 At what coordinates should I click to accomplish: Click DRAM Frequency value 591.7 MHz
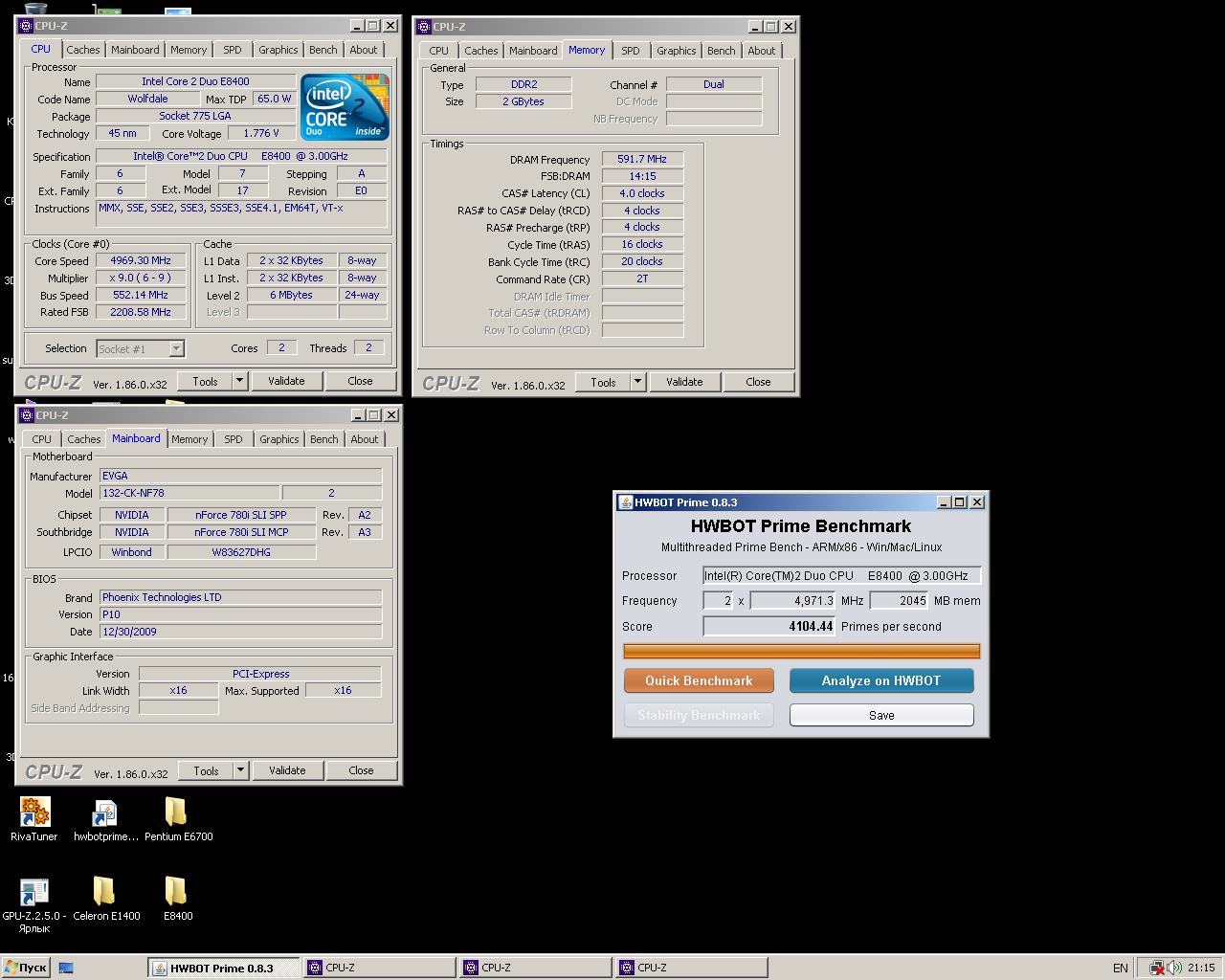(642, 159)
